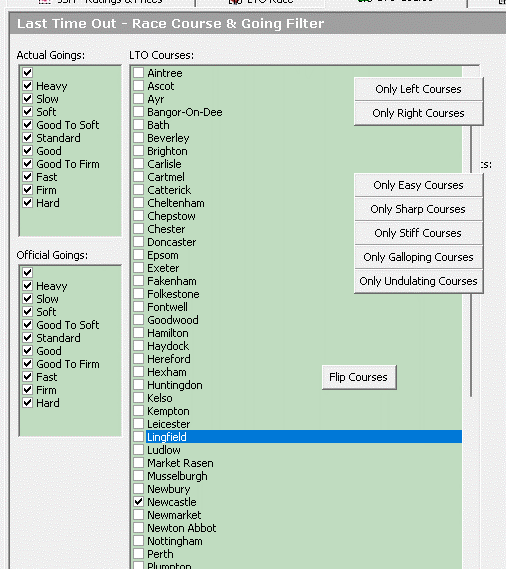Check the highlighted Lingfield course
The width and height of the screenshot is (506, 569).
click(x=138, y=437)
